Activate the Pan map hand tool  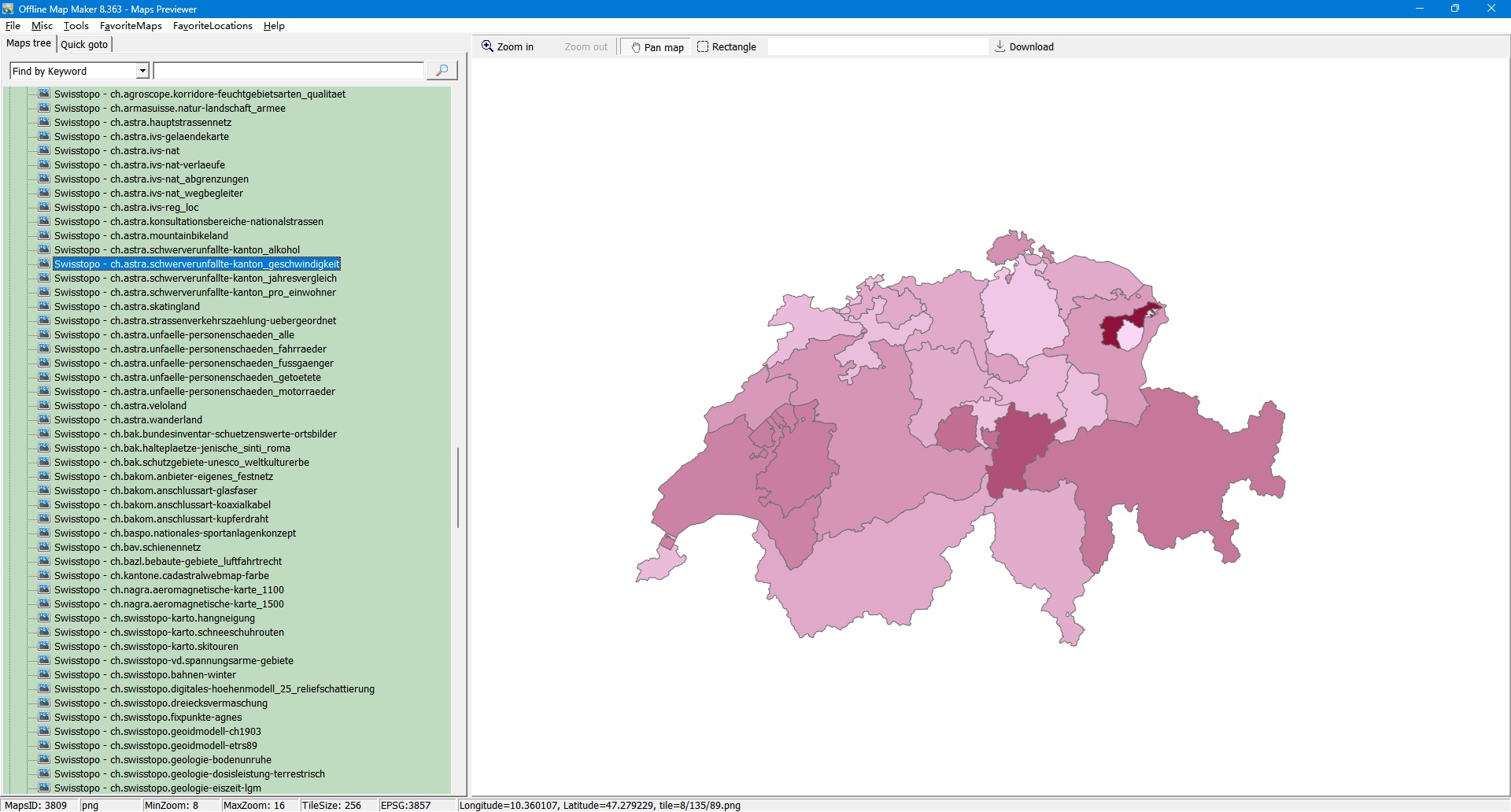(x=656, y=47)
